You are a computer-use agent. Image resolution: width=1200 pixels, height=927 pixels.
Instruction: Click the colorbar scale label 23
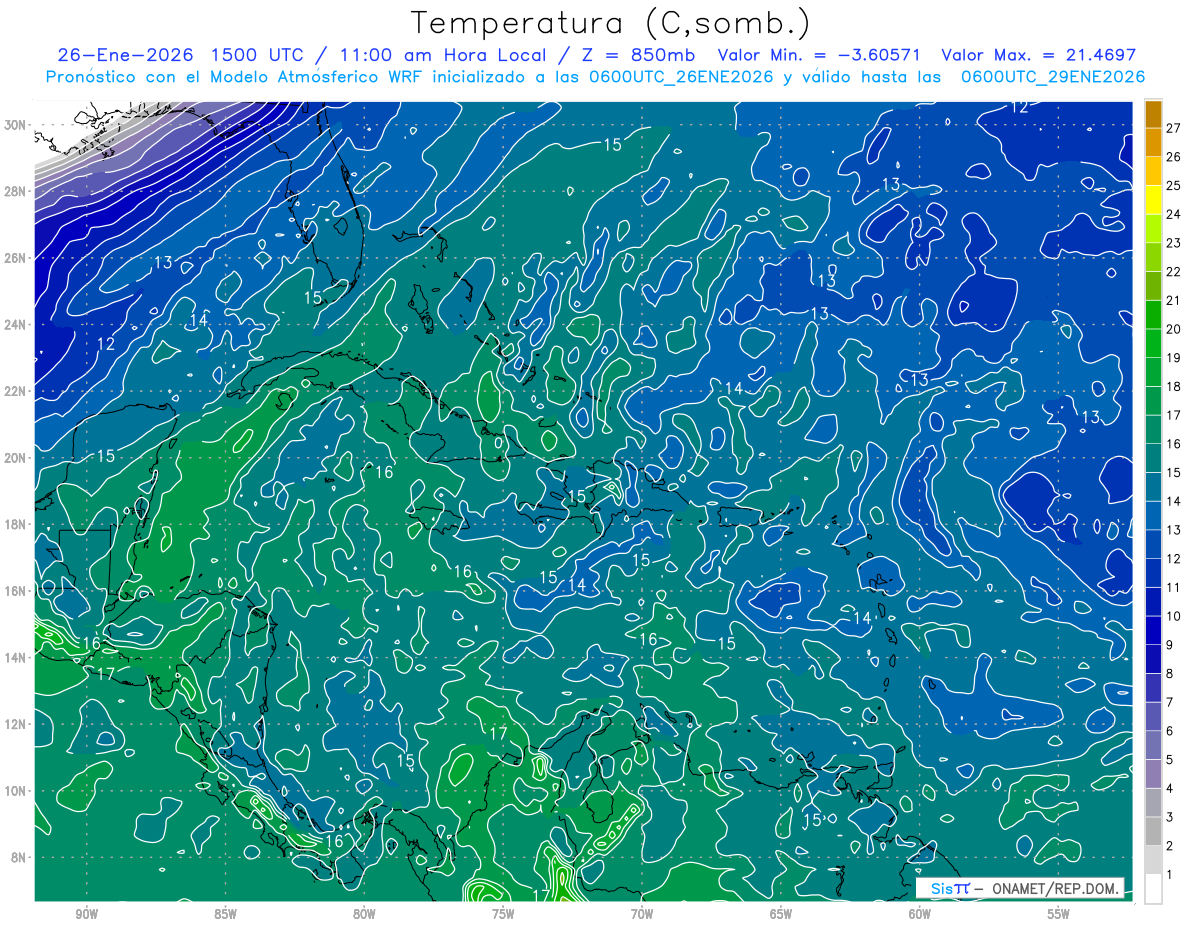pyautogui.click(x=1173, y=243)
